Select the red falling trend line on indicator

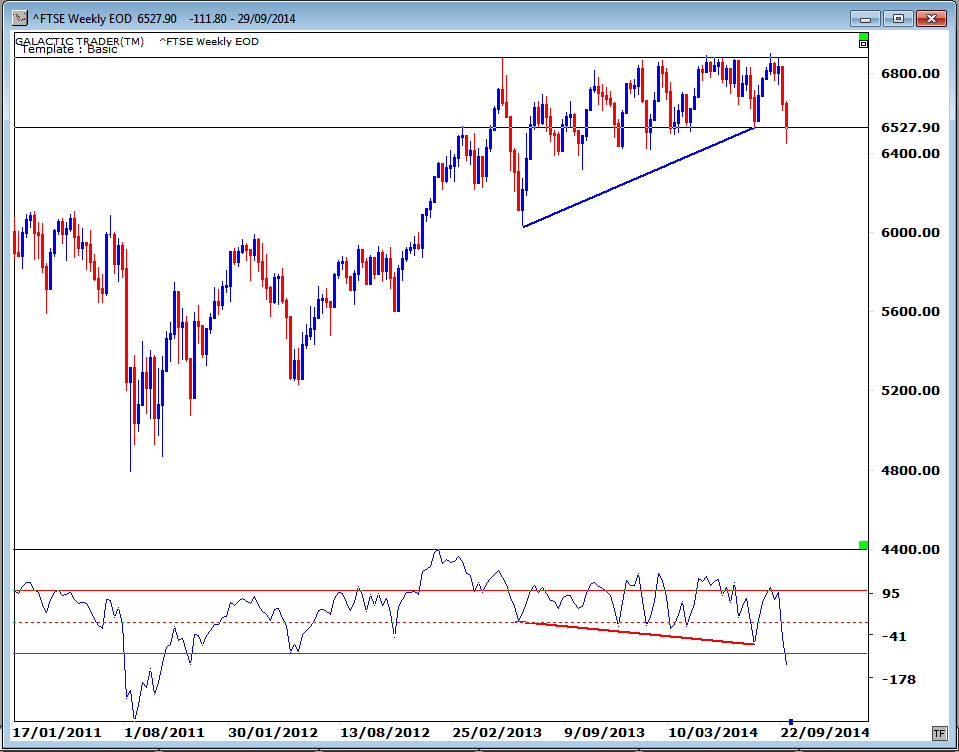click(x=636, y=633)
